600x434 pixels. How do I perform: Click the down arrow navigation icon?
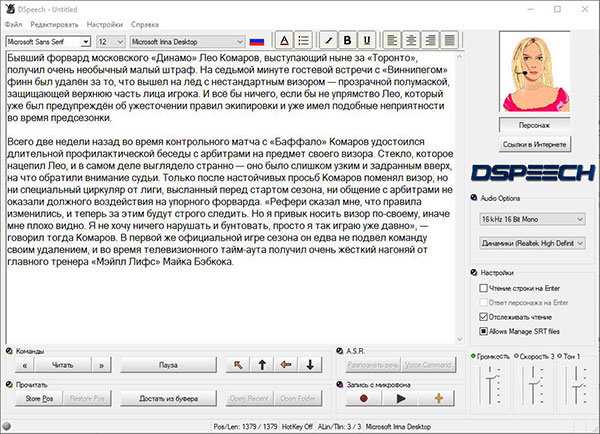(x=310, y=365)
